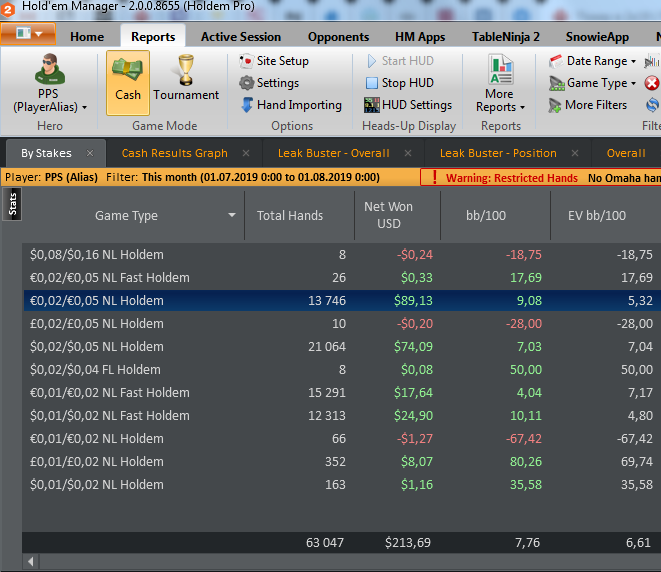Open More Filters
The image size is (661, 572).
(588, 105)
